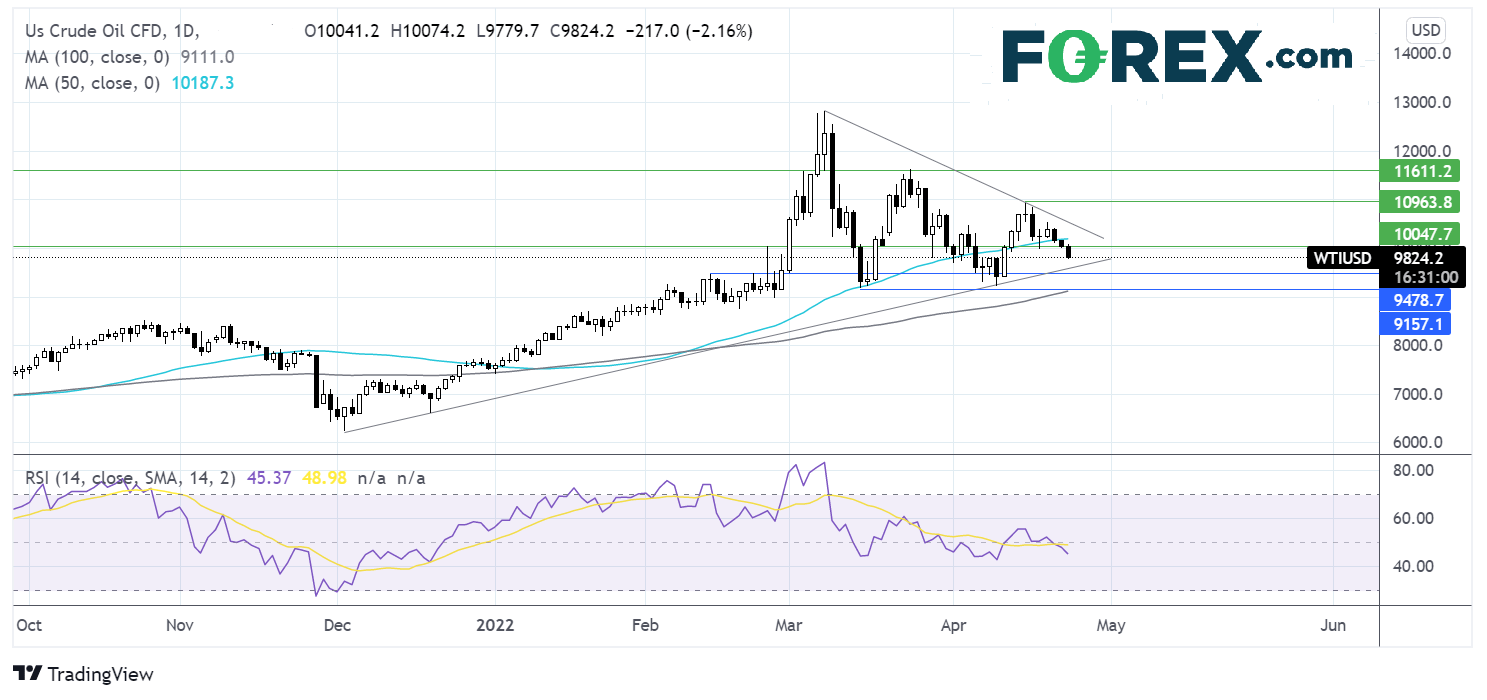The height and width of the screenshot is (700, 1487).
Task: Click the WTIUSD ticker label
Action: [x=1343, y=257]
